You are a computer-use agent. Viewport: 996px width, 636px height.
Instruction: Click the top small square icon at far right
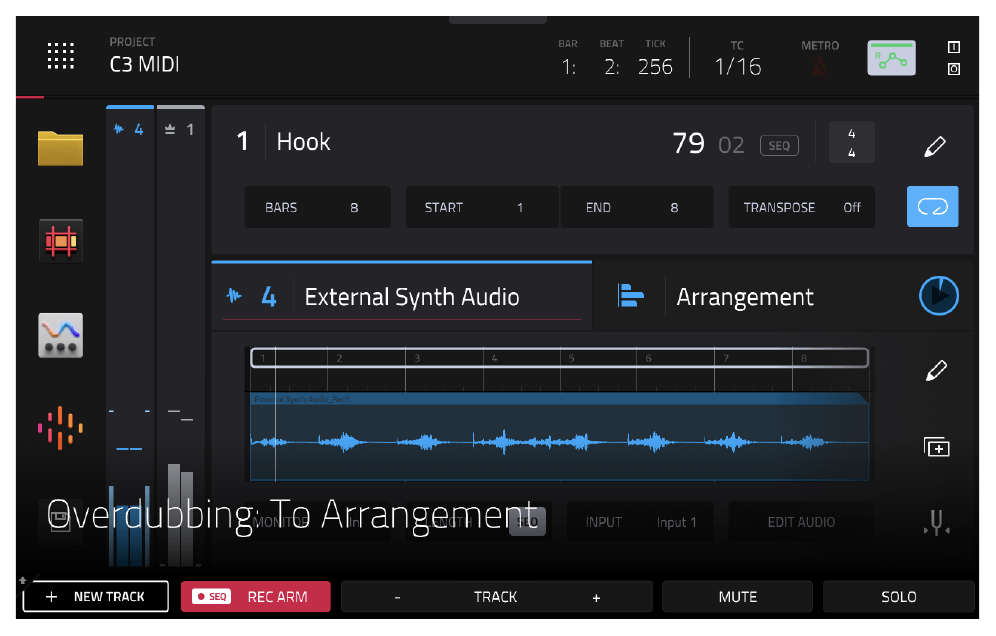[x=953, y=47]
